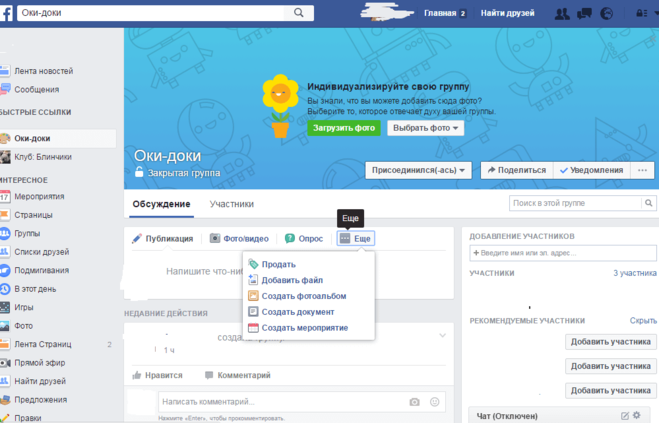The height and width of the screenshot is (423, 659).
Task: Click last Добавить участника button
Action: point(611,391)
